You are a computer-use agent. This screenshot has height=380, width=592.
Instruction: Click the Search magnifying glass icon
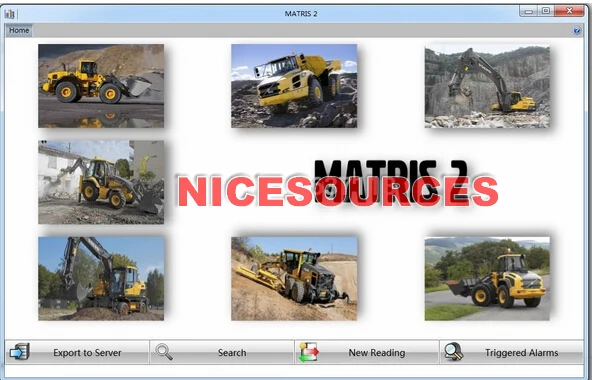164,352
